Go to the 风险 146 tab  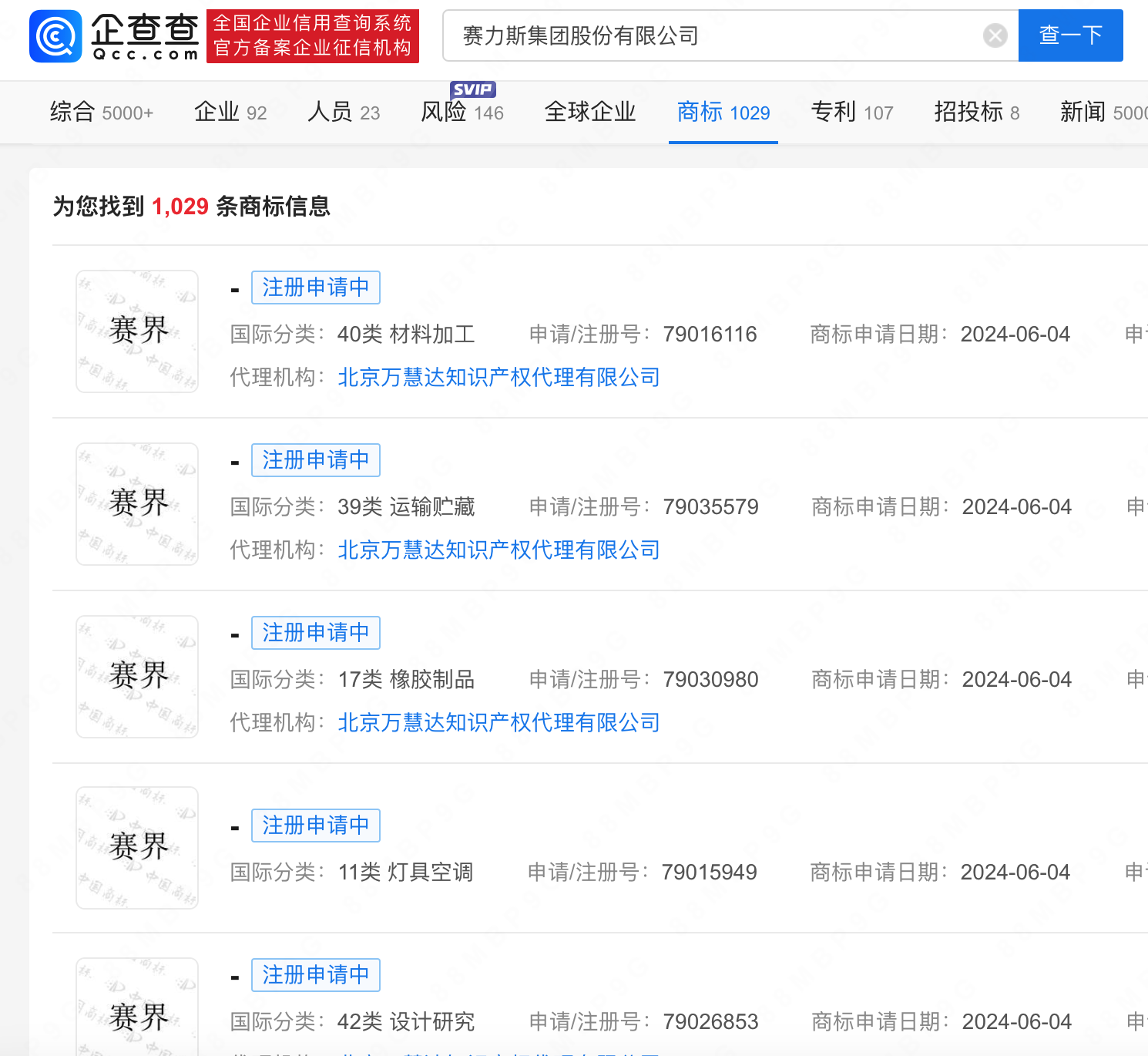pyautogui.click(x=462, y=113)
